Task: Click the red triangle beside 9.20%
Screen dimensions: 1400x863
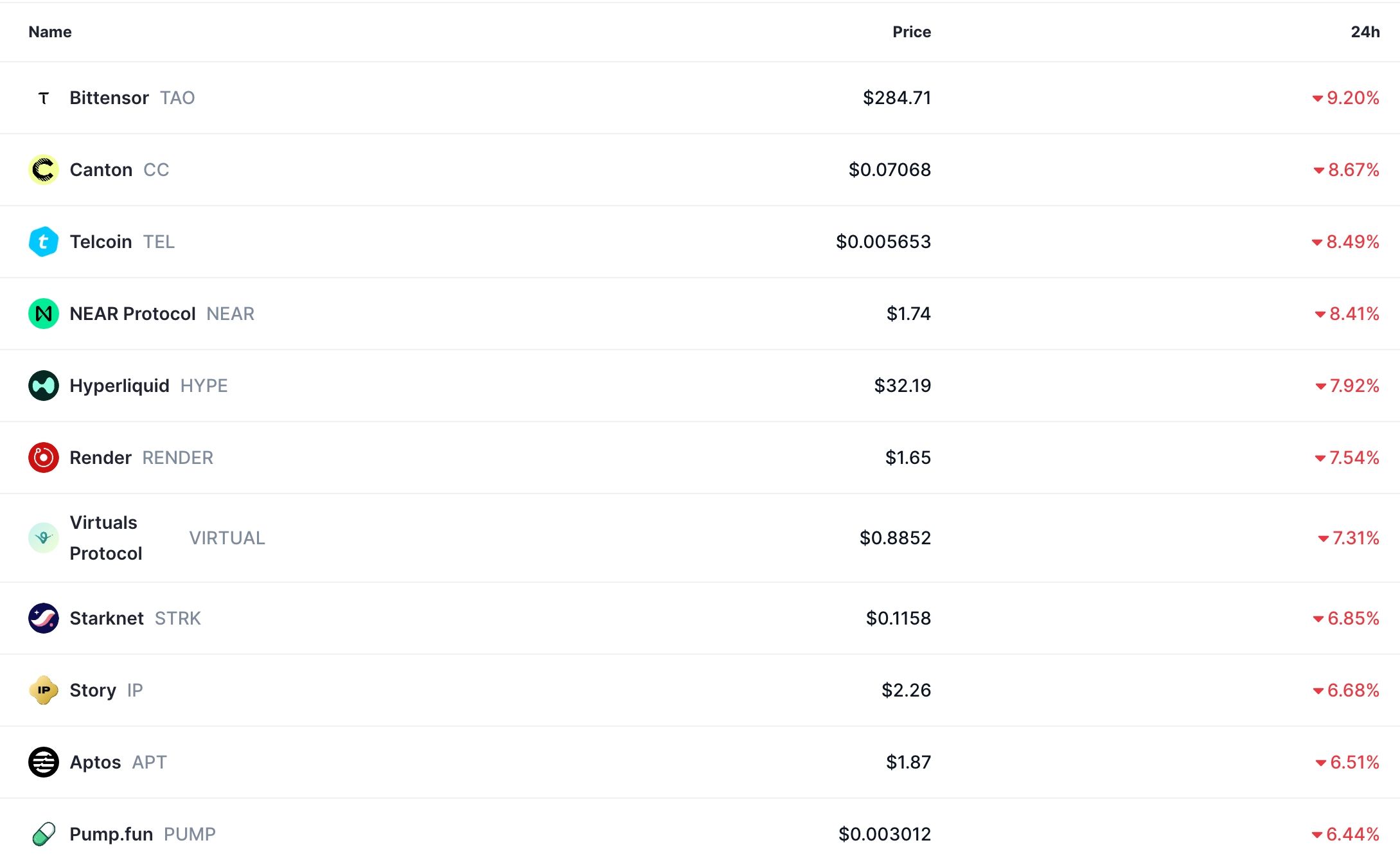Action: 1319,98
